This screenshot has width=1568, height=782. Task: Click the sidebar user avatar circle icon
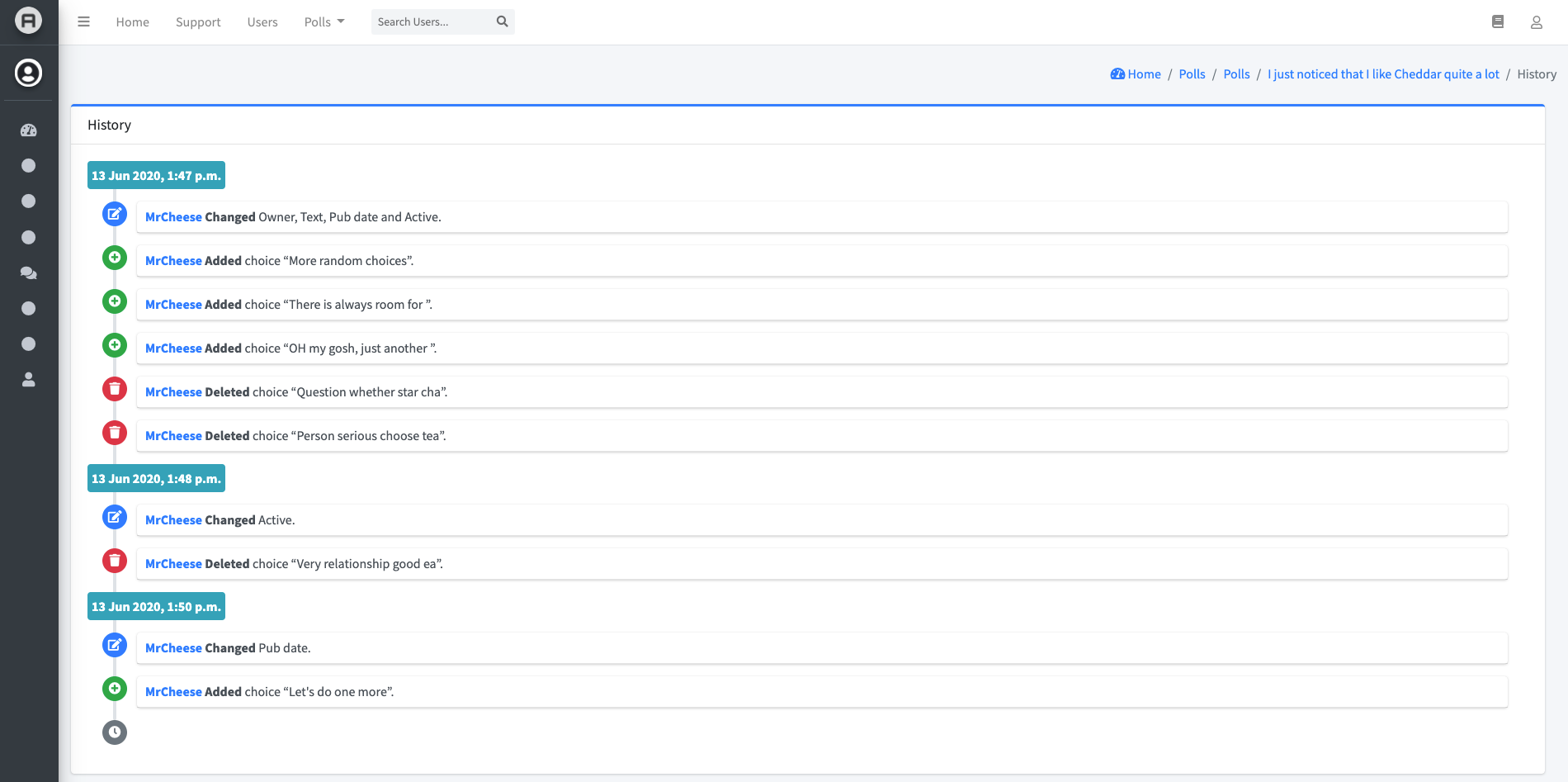[29, 73]
